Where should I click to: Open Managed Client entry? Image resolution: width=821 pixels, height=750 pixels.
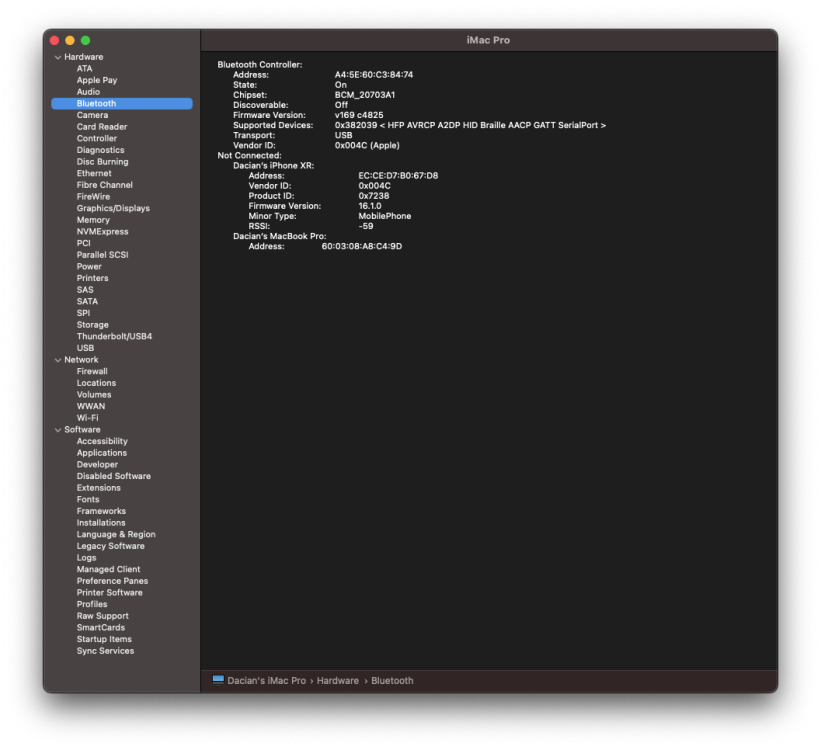pos(108,569)
